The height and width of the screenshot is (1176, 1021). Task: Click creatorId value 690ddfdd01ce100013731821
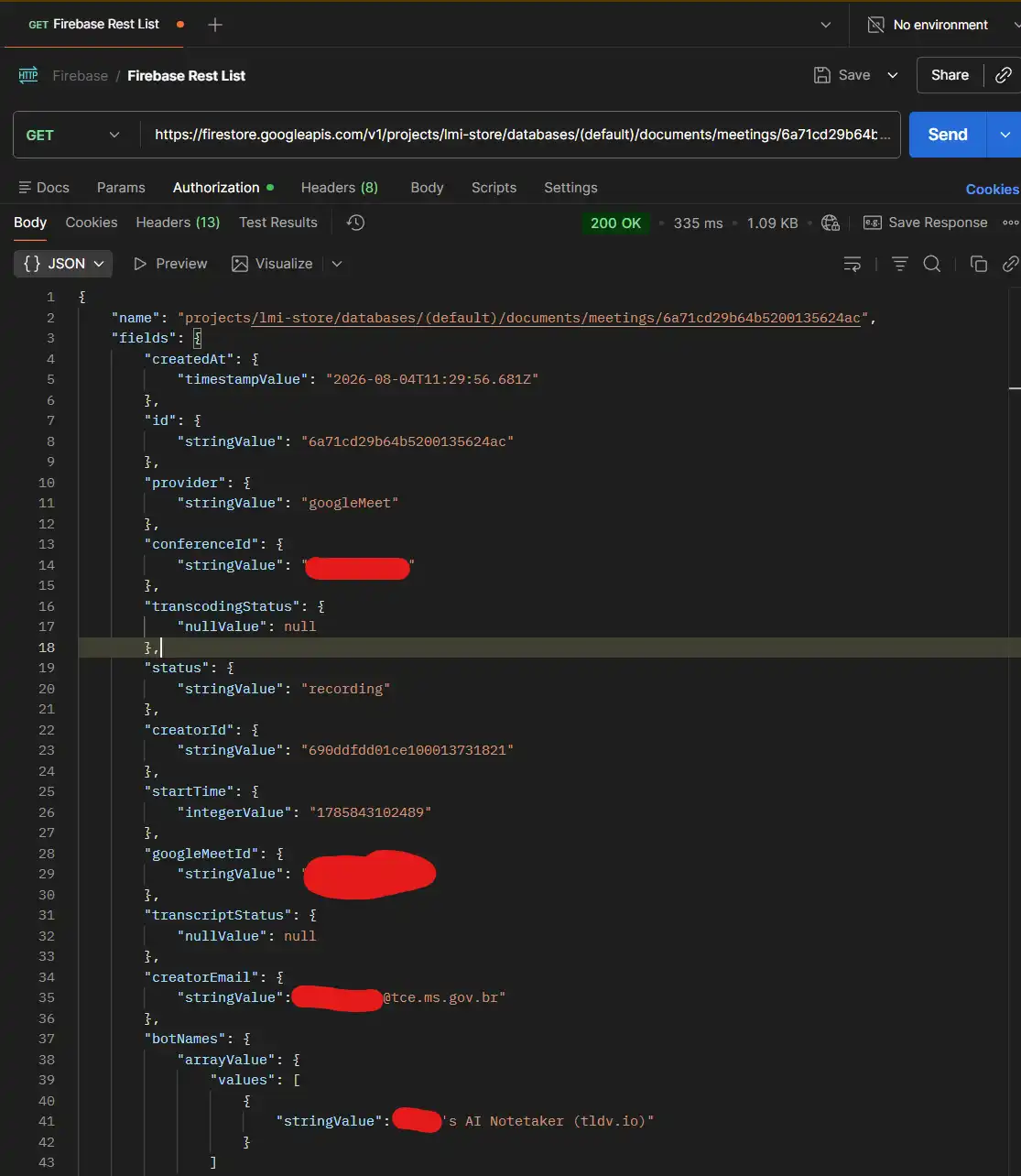tap(407, 750)
